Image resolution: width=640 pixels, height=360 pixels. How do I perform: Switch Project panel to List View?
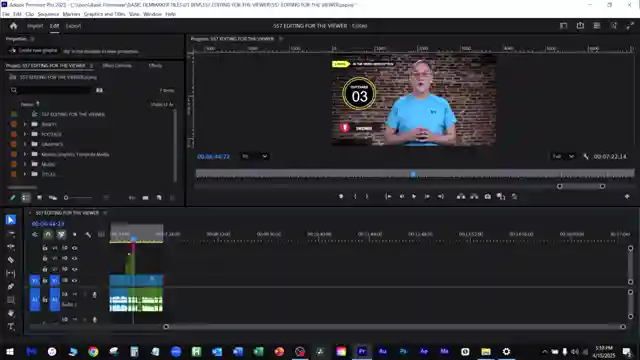26,198
